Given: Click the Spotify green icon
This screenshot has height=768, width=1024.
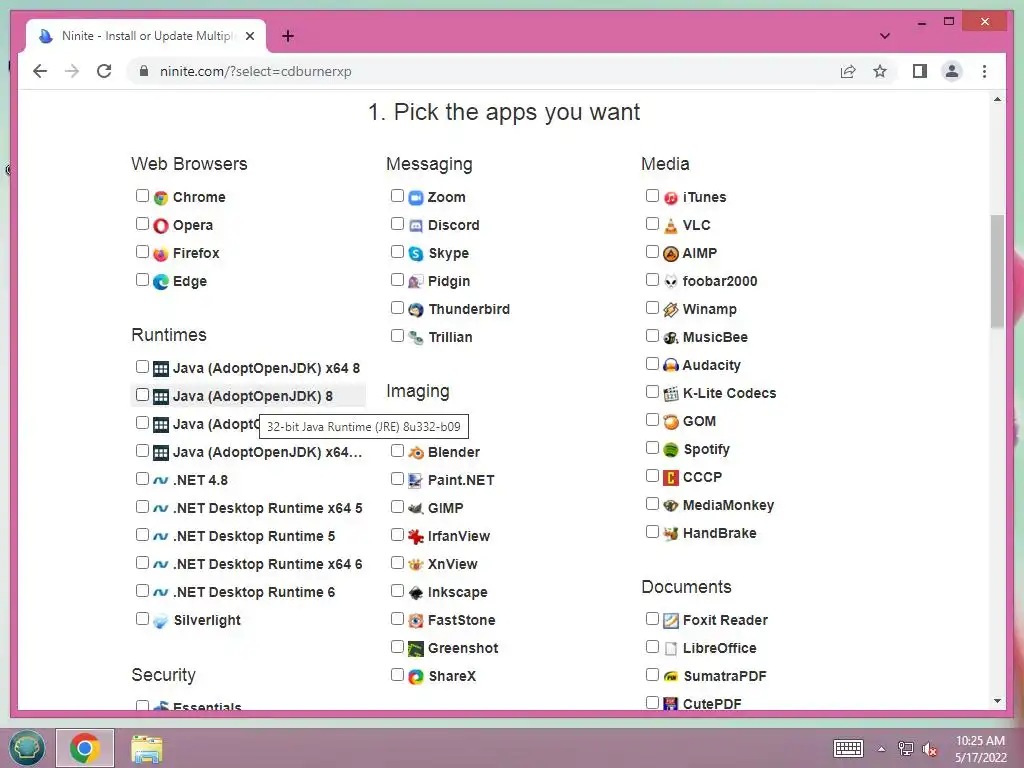Looking at the screenshot, I should point(671,449).
